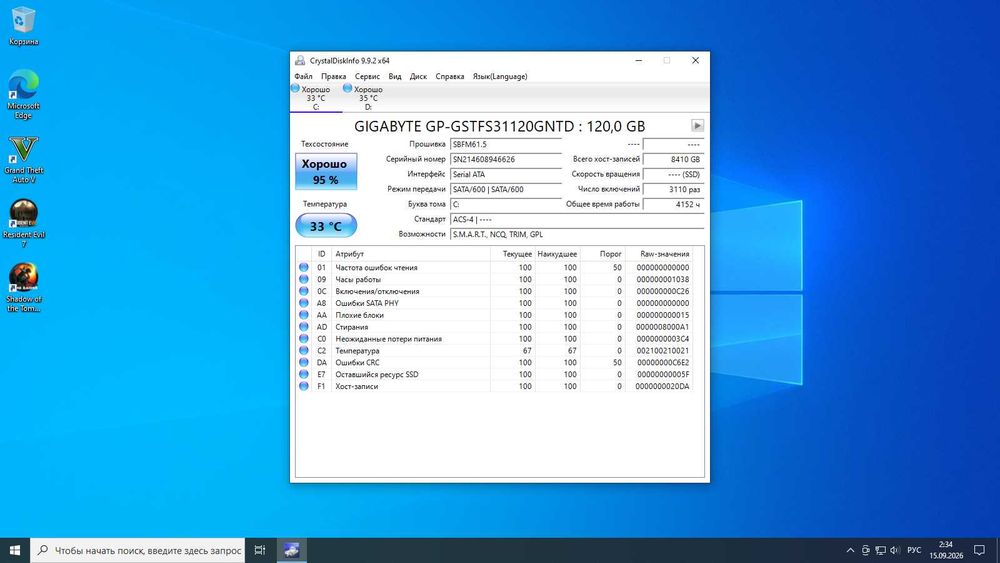Open the notification center icon
1000x563 pixels.
click(980, 550)
